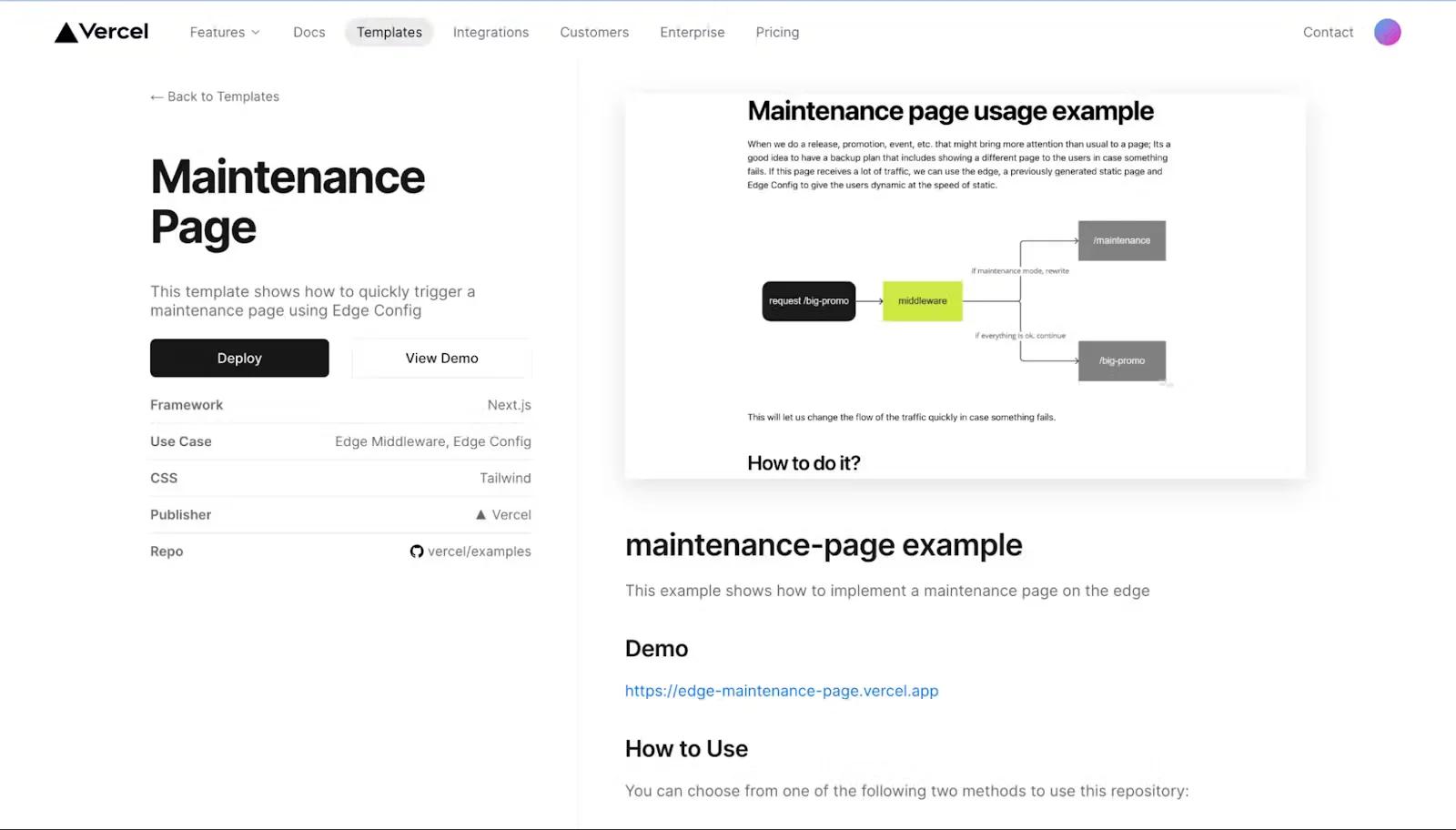Screen dimensions: 1456x830
Task: Click the CSS row label
Action: (x=164, y=478)
